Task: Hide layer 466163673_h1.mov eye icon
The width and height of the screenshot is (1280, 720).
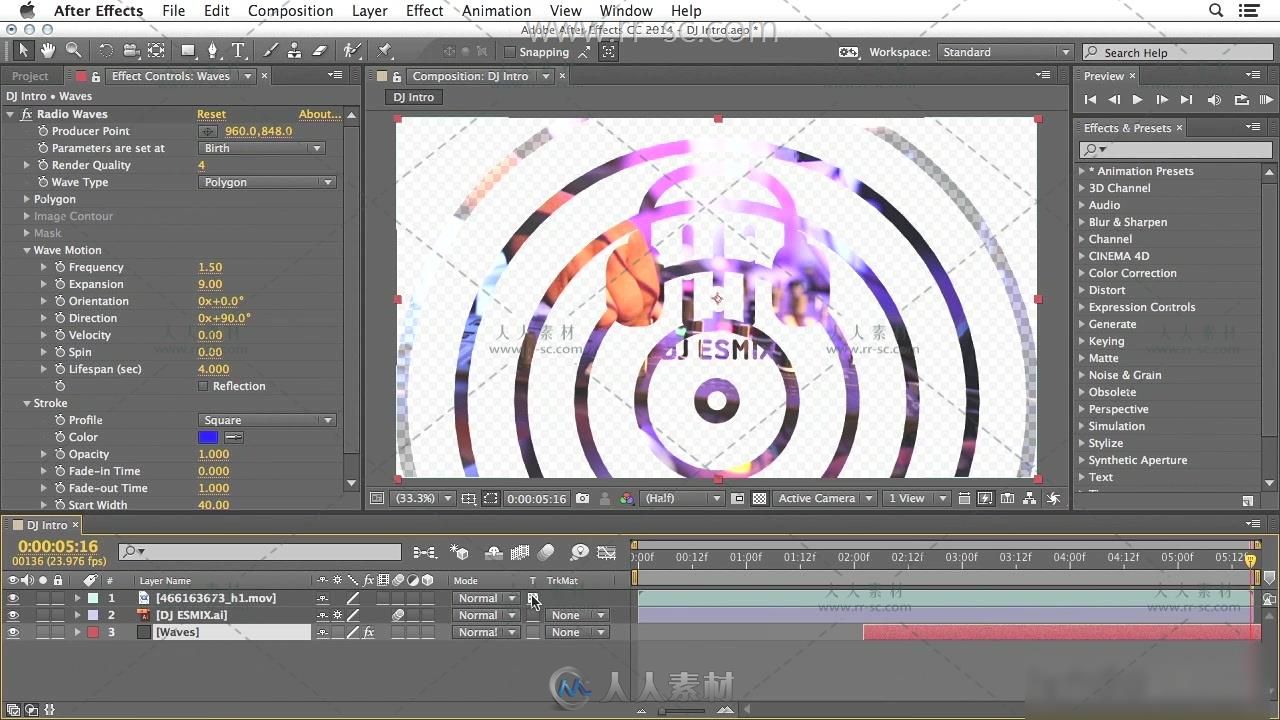Action: point(13,598)
